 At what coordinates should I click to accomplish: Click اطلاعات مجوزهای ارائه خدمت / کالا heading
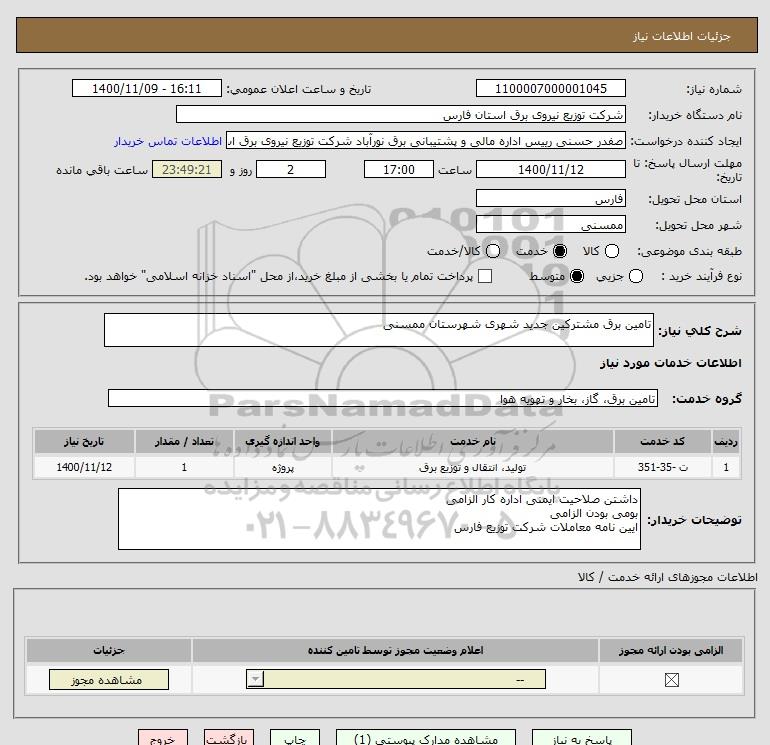coord(667,577)
